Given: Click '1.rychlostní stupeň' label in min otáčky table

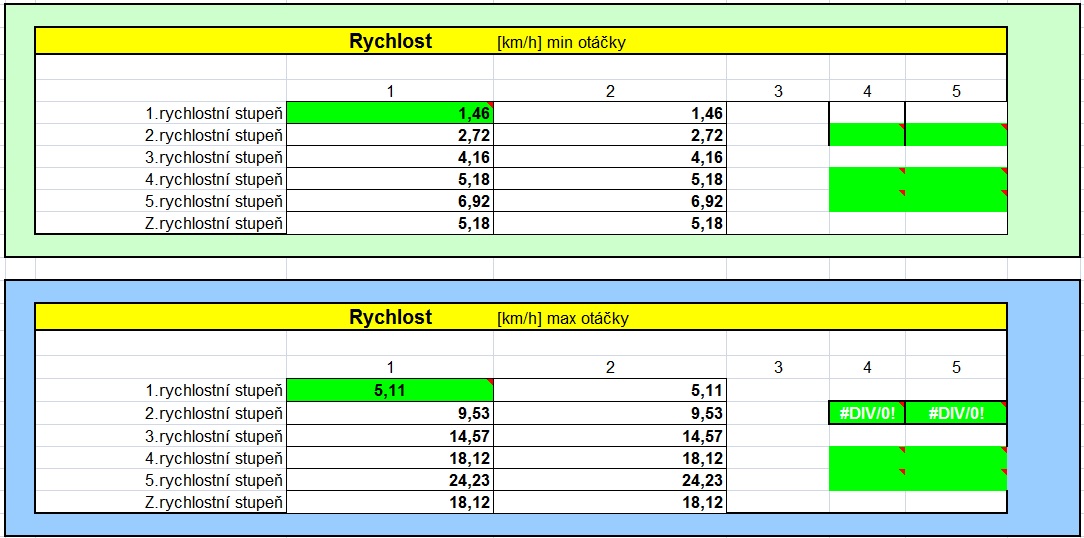Looking at the screenshot, I should (x=214, y=113).
